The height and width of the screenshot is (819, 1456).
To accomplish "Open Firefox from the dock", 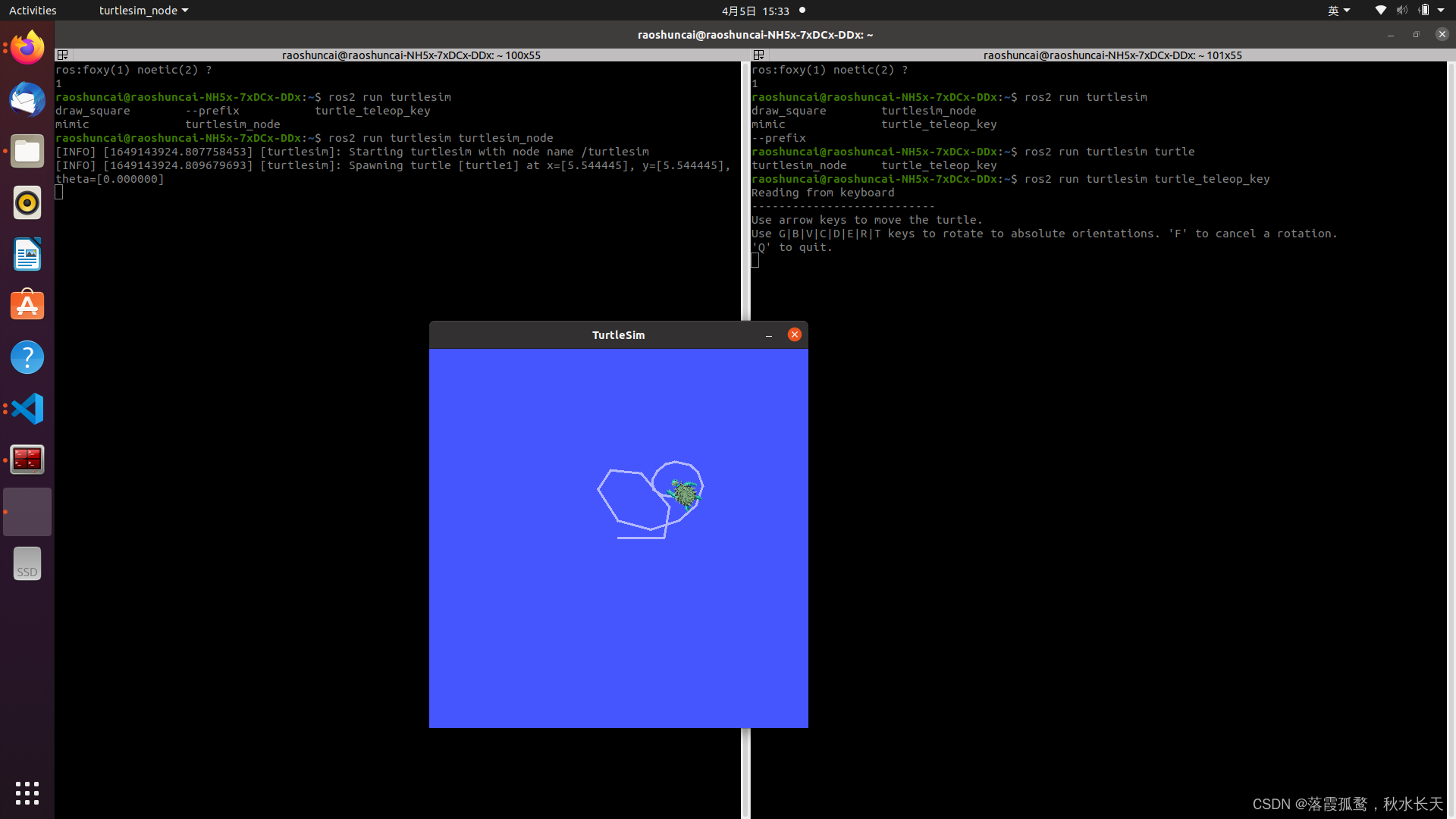I will click(x=27, y=48).
